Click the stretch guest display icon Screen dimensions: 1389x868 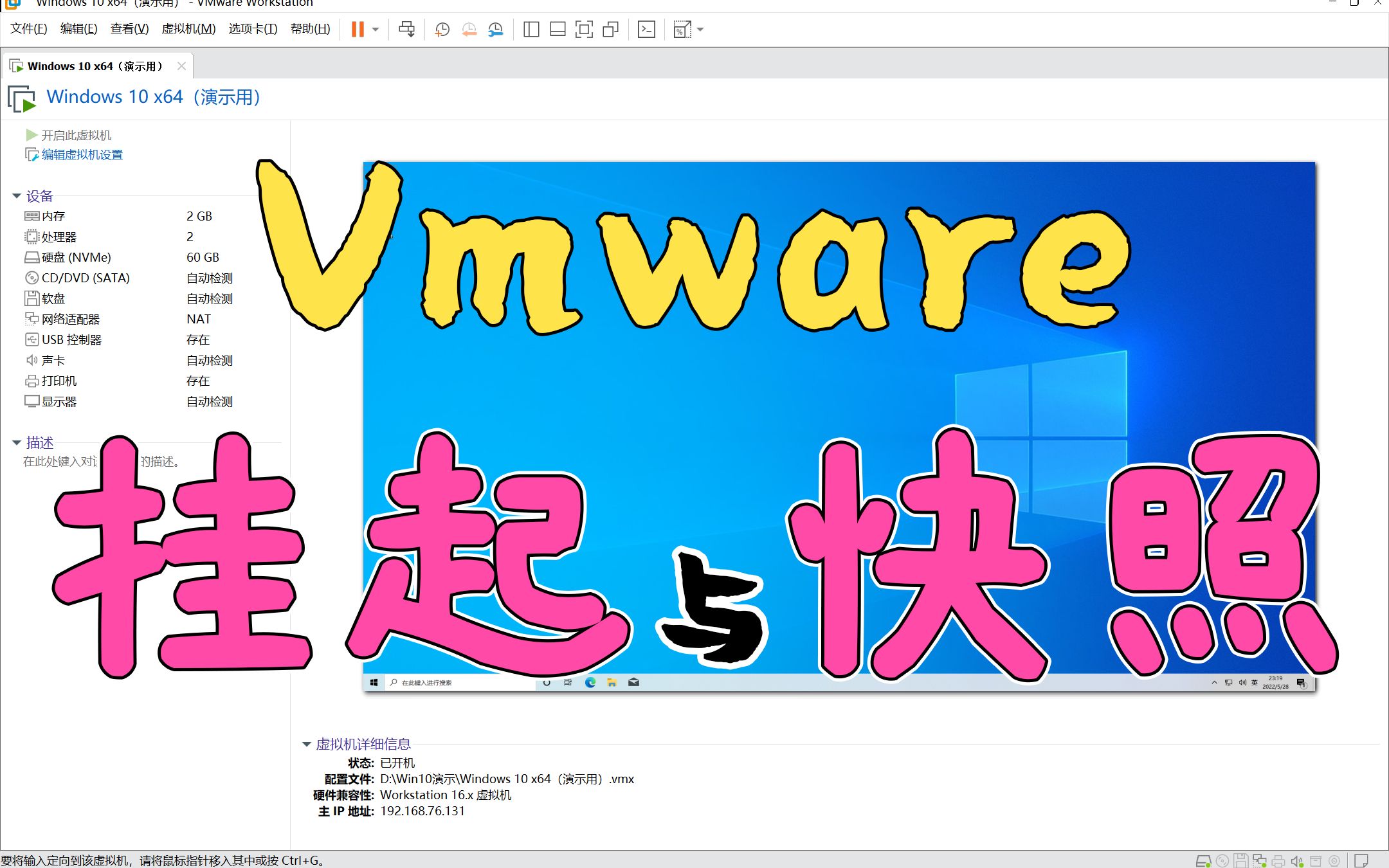(682, 30)
